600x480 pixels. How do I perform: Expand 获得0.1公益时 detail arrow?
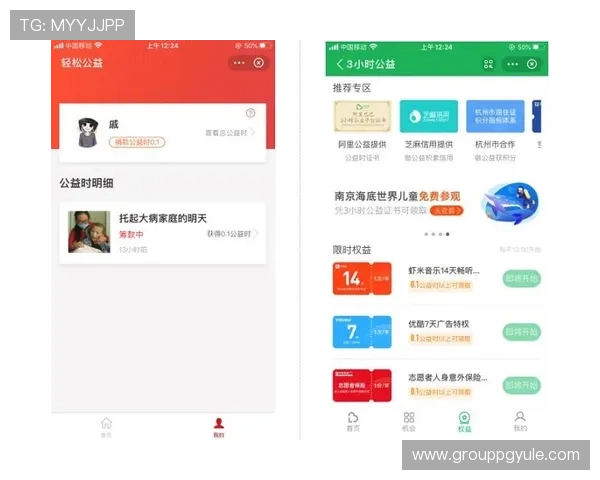tap(256, 233)
